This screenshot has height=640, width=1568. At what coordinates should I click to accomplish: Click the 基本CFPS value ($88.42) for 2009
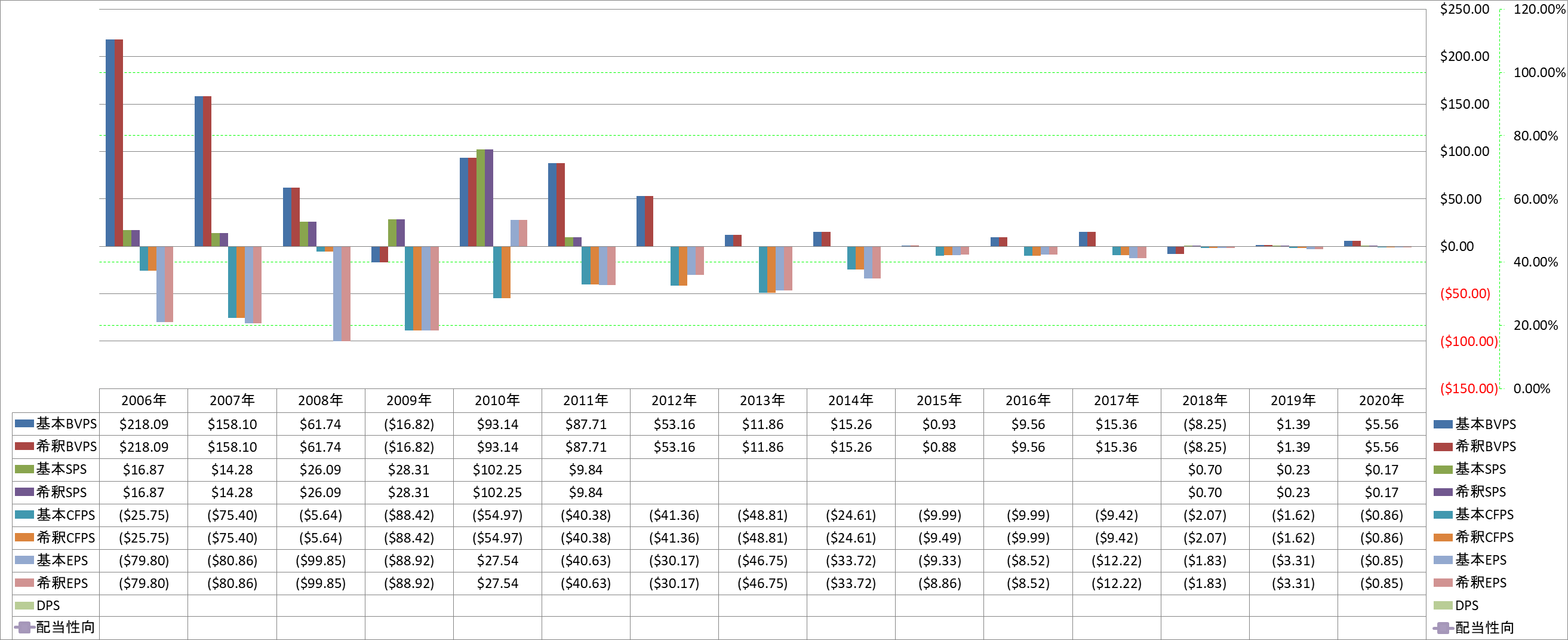[409, 515]
